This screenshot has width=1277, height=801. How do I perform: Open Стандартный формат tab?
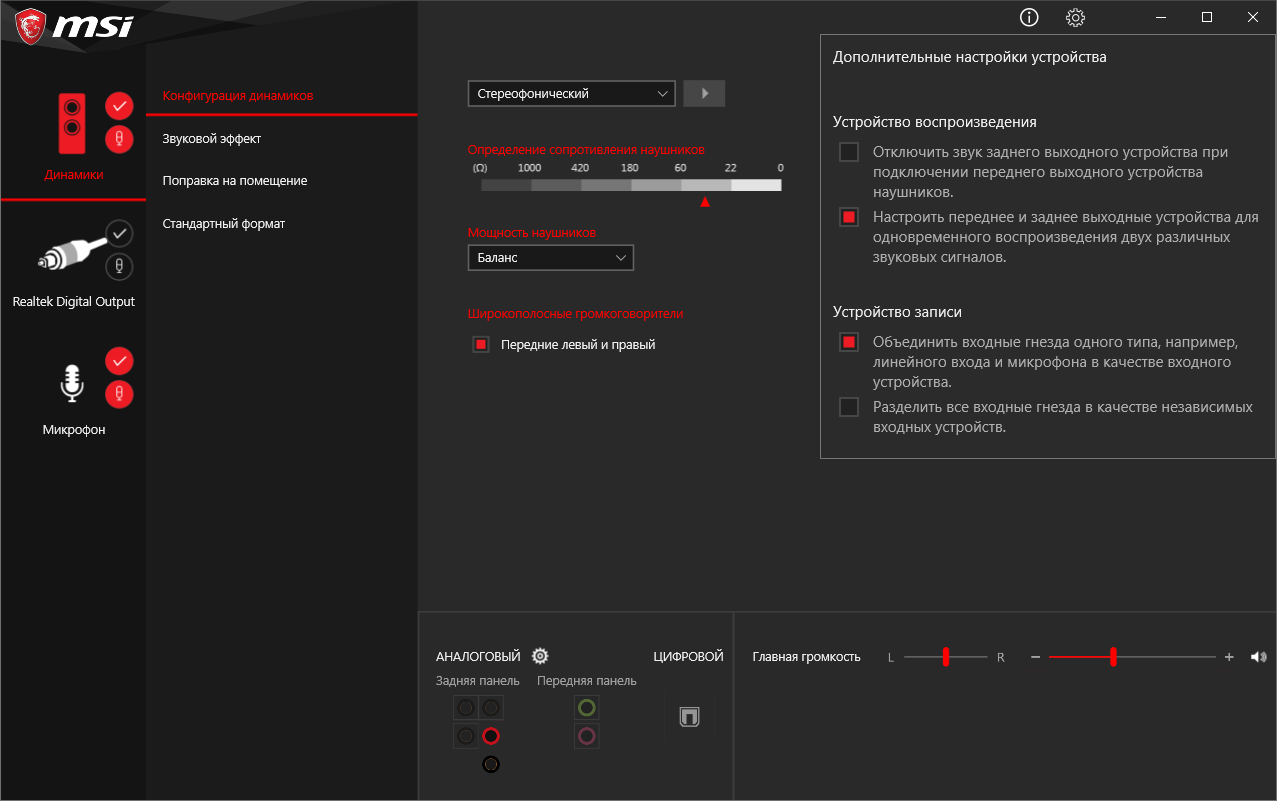[224, 224]
